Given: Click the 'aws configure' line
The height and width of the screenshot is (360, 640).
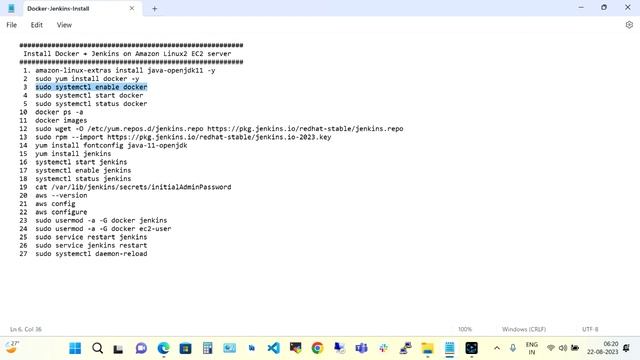Looking at the screenshot, I should tap(61, 212).
